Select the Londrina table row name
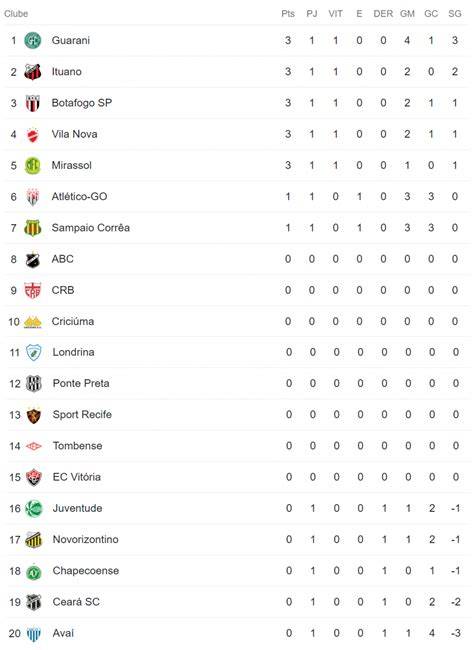This screenshot has height=650, width=474. (x=73, y=352)
